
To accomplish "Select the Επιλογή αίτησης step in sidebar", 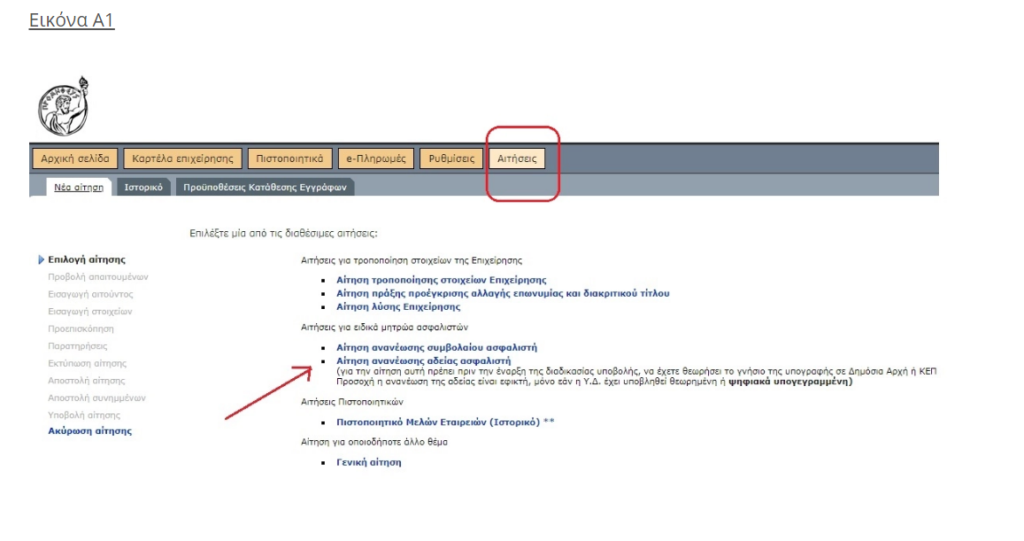I will pyautogui.click(x=86, y=260).
